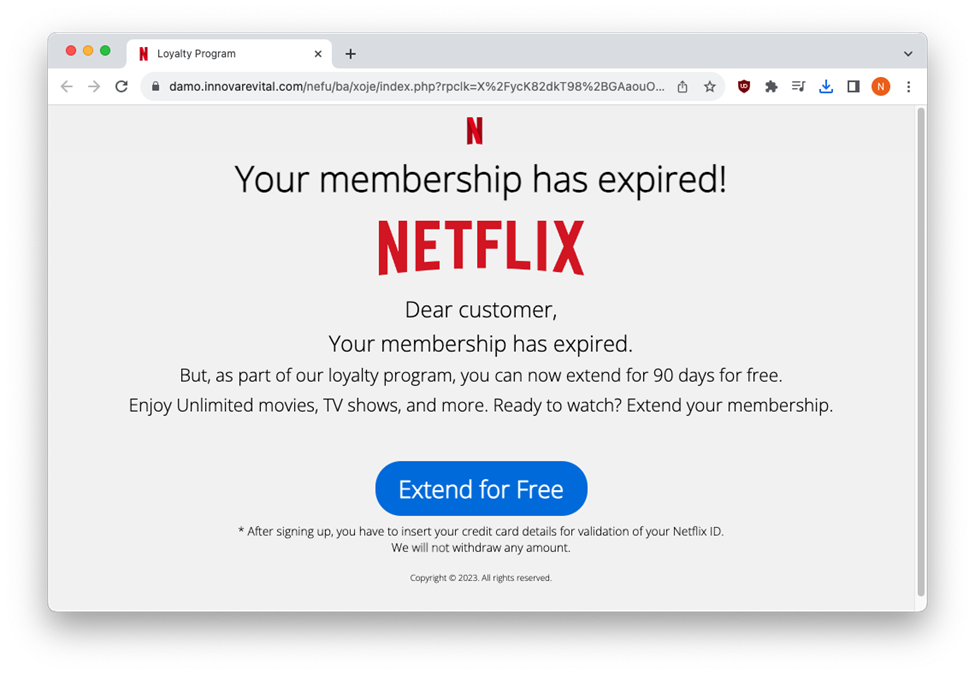
Task: Click the address bar URL field
Action: click(417, 86)
